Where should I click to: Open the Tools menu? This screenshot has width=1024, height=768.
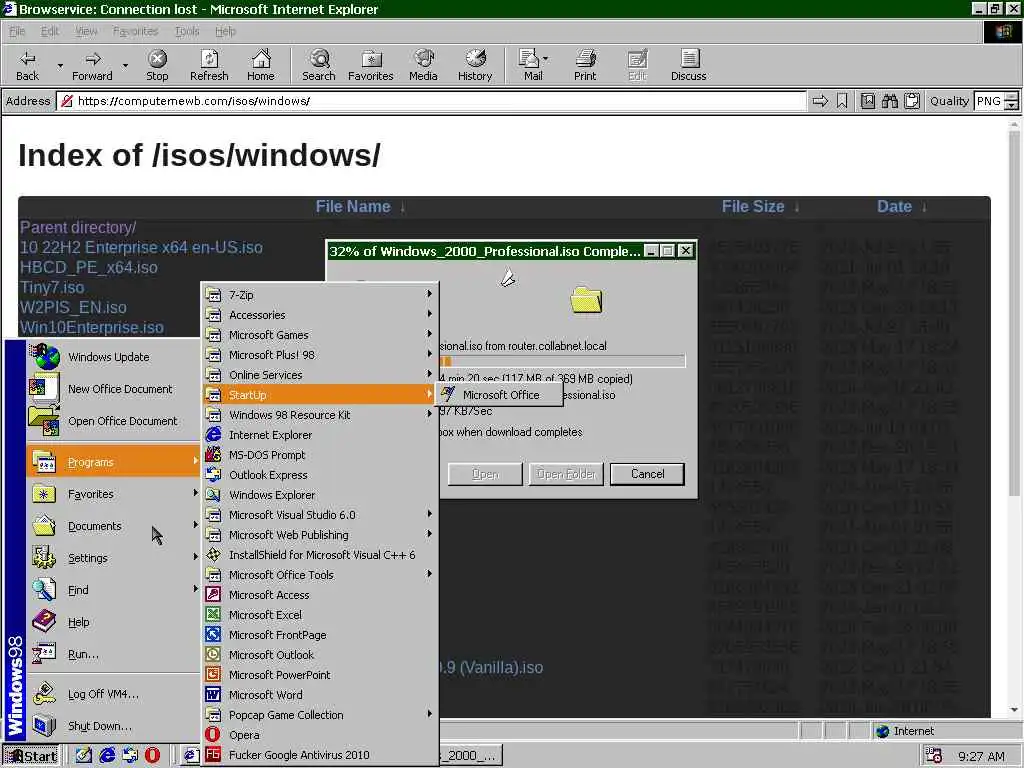click(187, 31)
